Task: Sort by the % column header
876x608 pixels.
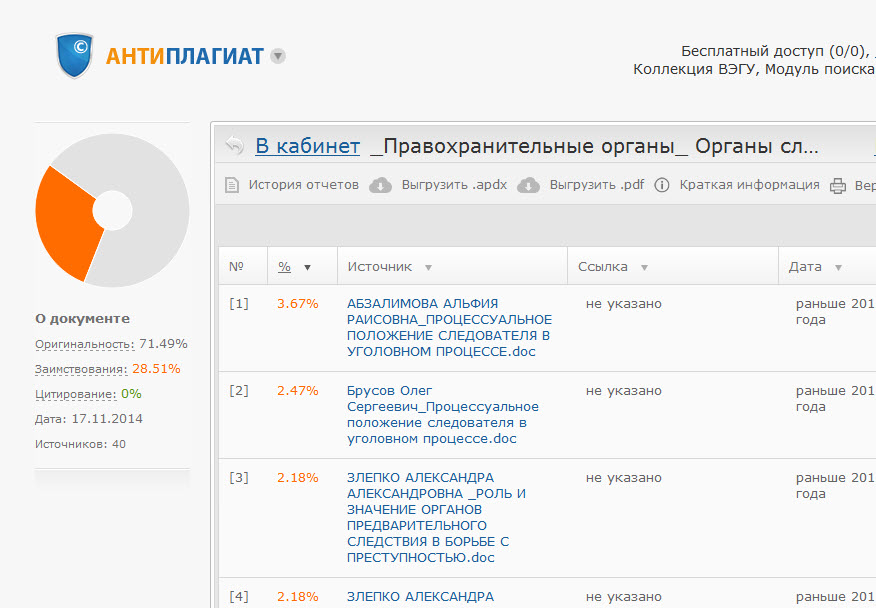Action: click(284, 267)
